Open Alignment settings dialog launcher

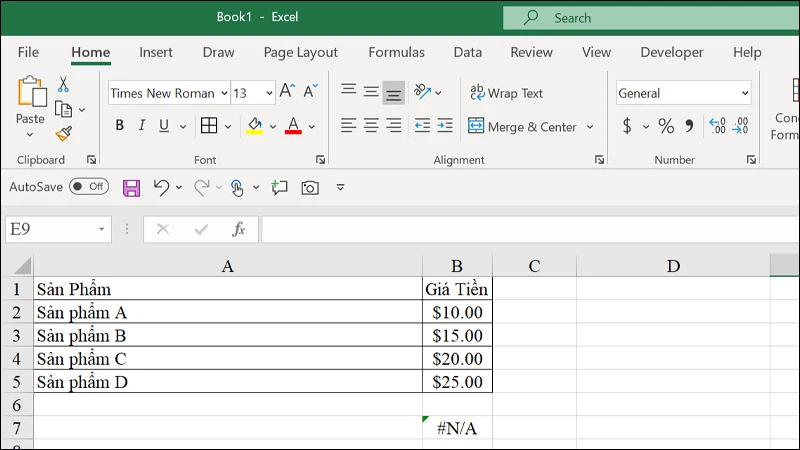(x=599, y=160)
